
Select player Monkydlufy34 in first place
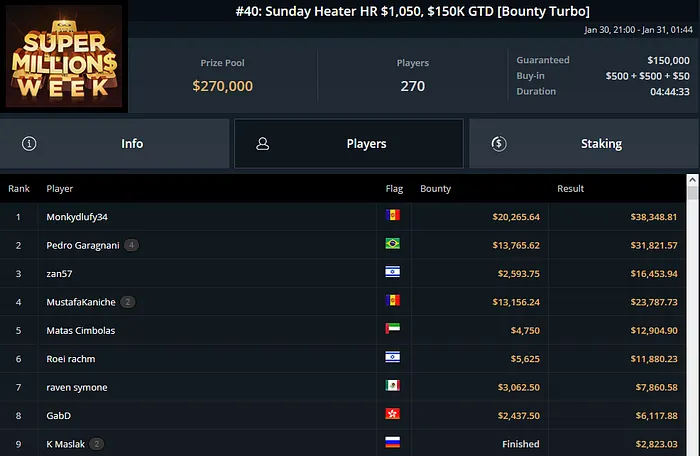pyautogui.click(x=76, y=216)
